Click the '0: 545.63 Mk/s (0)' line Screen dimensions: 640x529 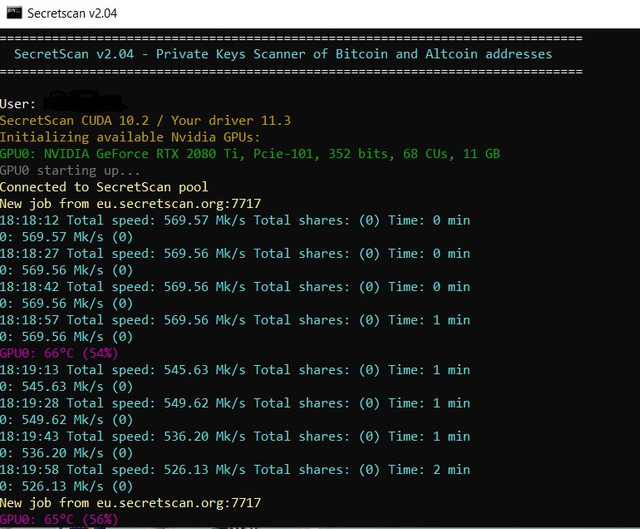pyautogui.click(x=67, y=387)
